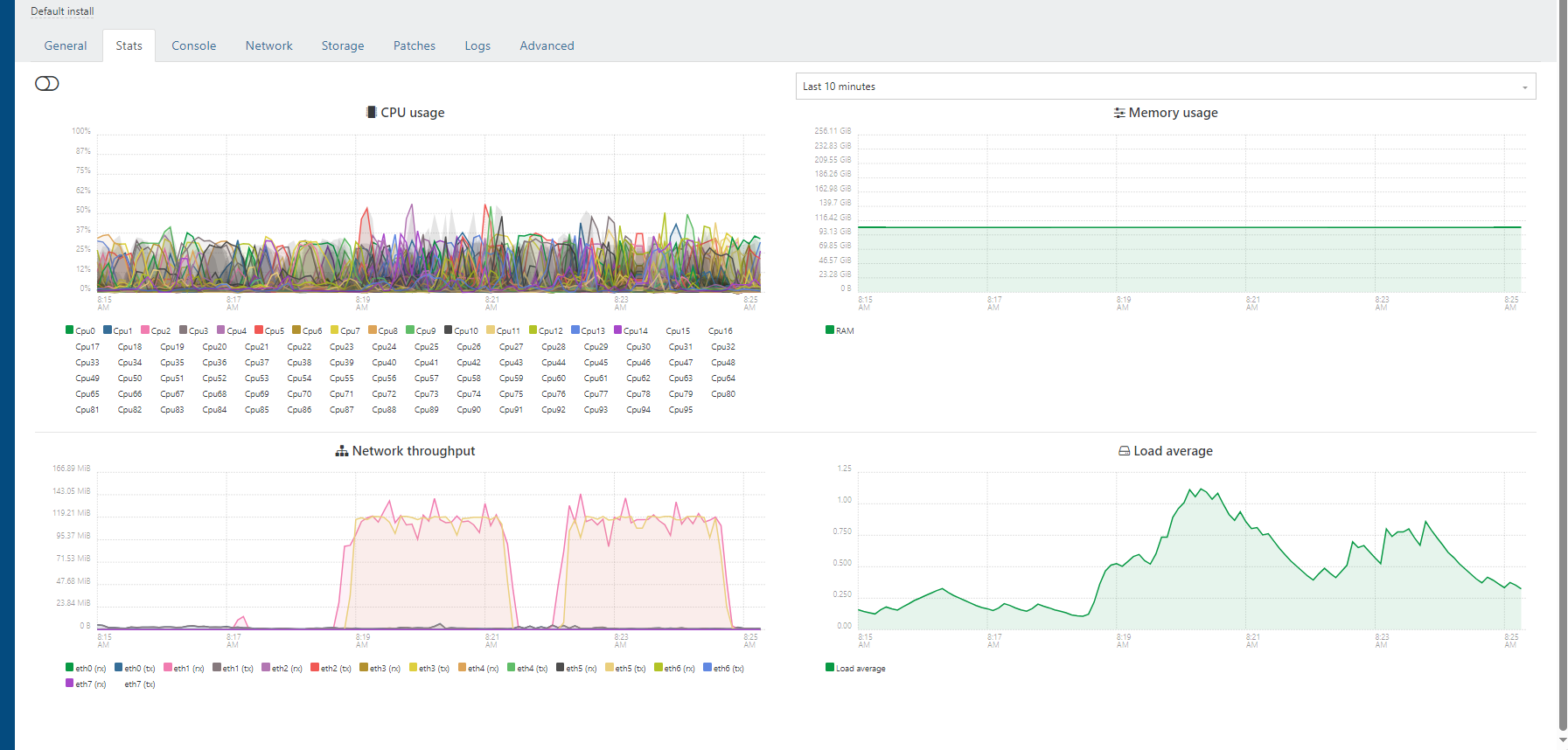Hide the Cpu5 series via legend
The width and height of the screenshot is (1568, 750).
tap(269, 330)
